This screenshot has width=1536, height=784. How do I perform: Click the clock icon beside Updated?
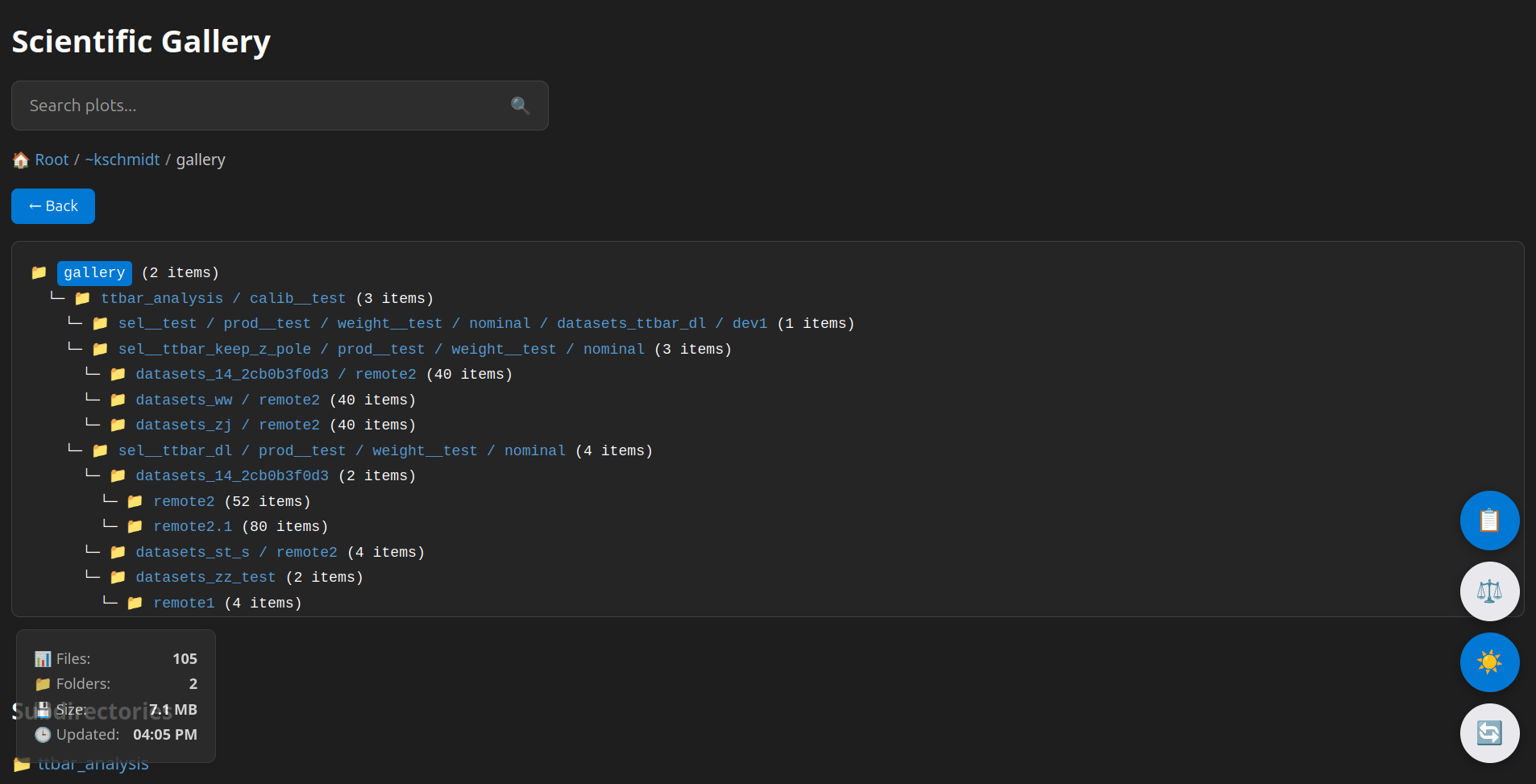coord(43,735)
